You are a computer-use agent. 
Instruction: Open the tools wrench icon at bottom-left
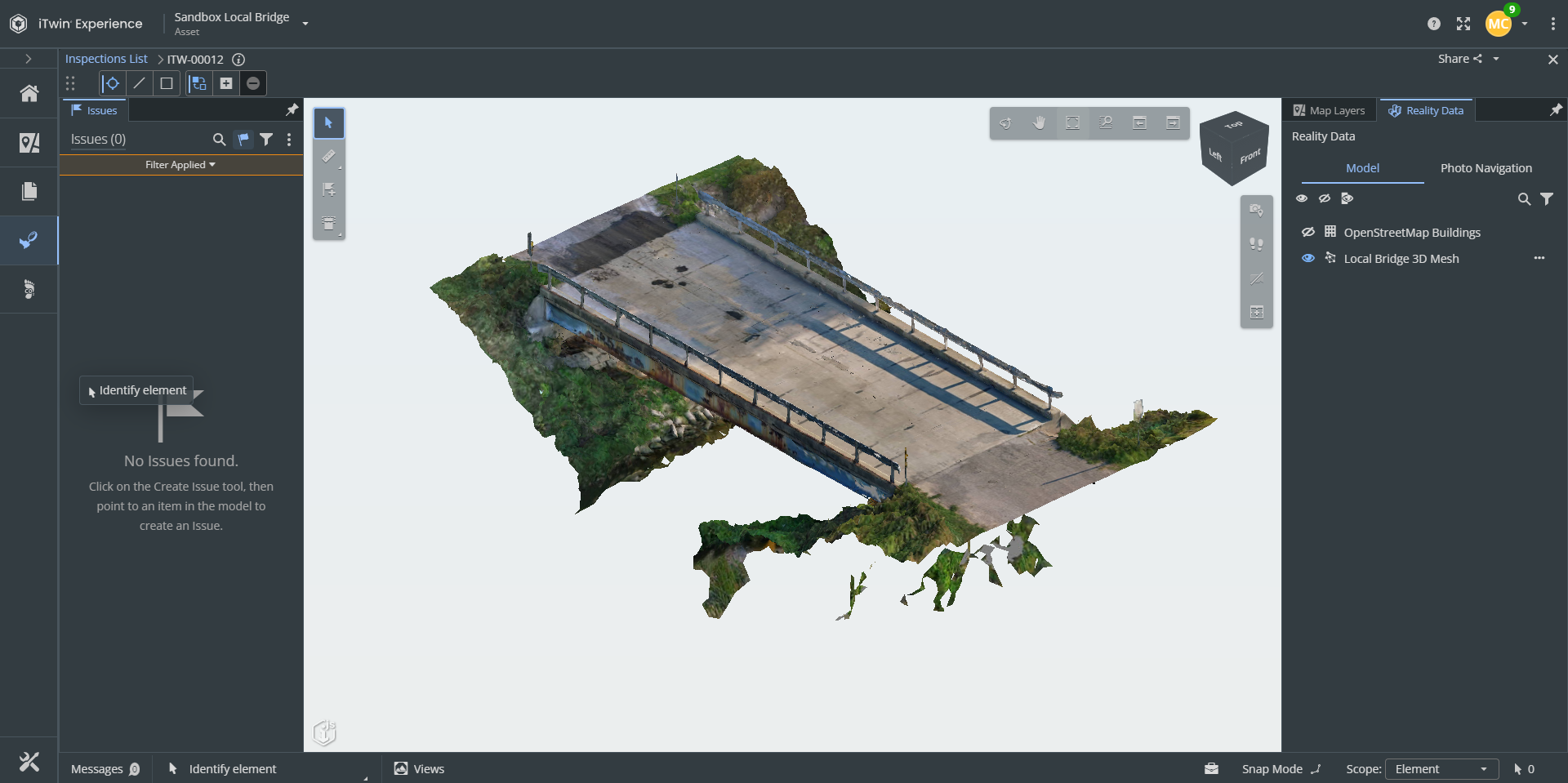pos(29,762)
